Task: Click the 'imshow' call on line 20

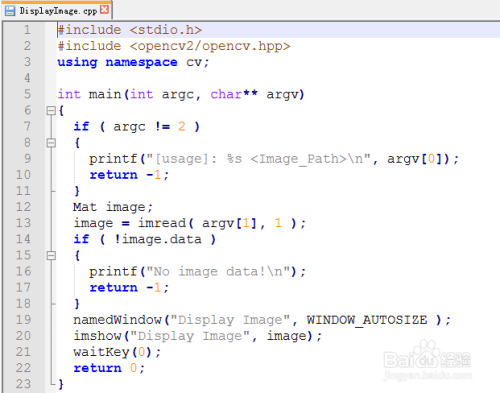Action: tap(97, 336)
